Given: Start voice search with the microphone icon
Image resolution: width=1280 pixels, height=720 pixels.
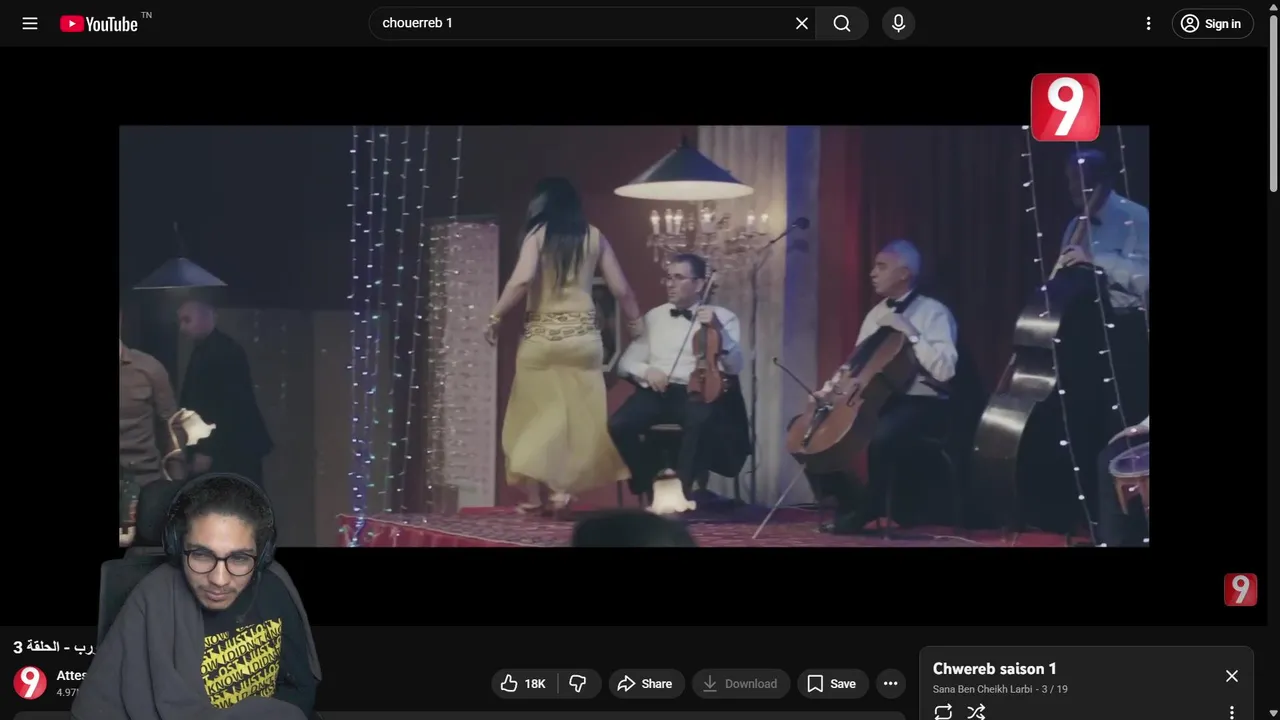Looking at the screenshot, I should pos(898,23).
